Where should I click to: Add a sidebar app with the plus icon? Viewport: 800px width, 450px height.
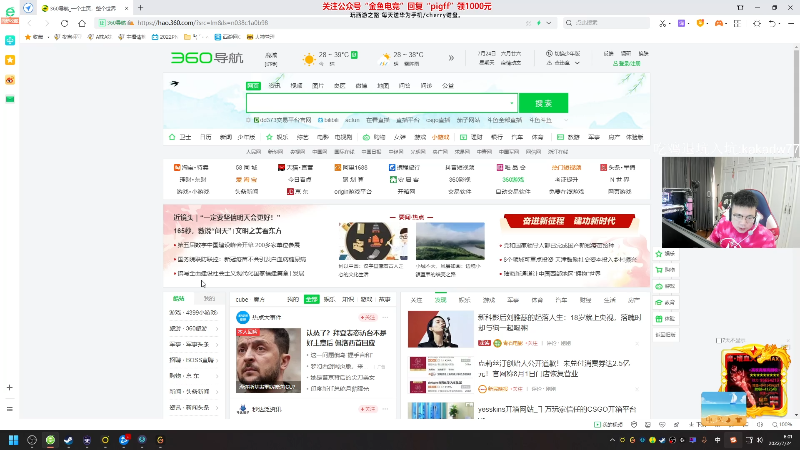pos(10,388)
